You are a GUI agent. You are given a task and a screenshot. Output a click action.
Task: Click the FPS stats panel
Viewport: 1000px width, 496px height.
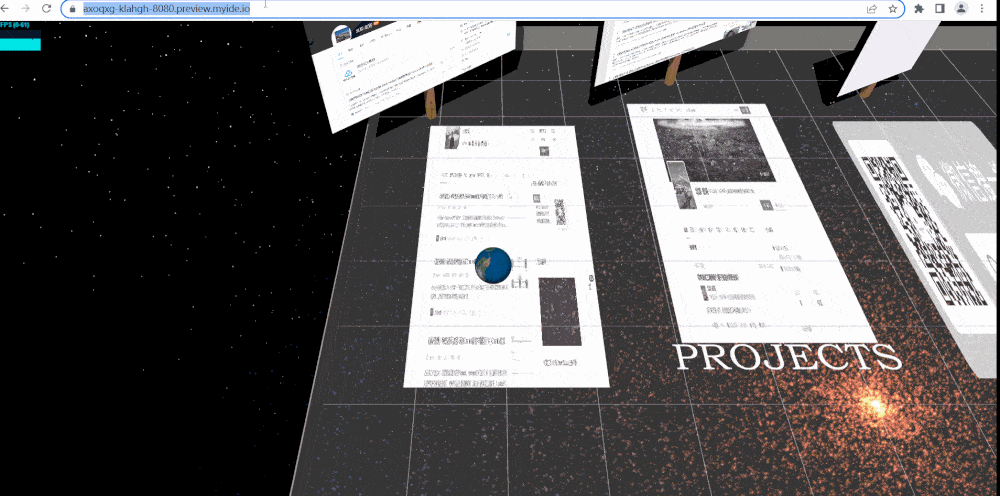click(20, 36)
